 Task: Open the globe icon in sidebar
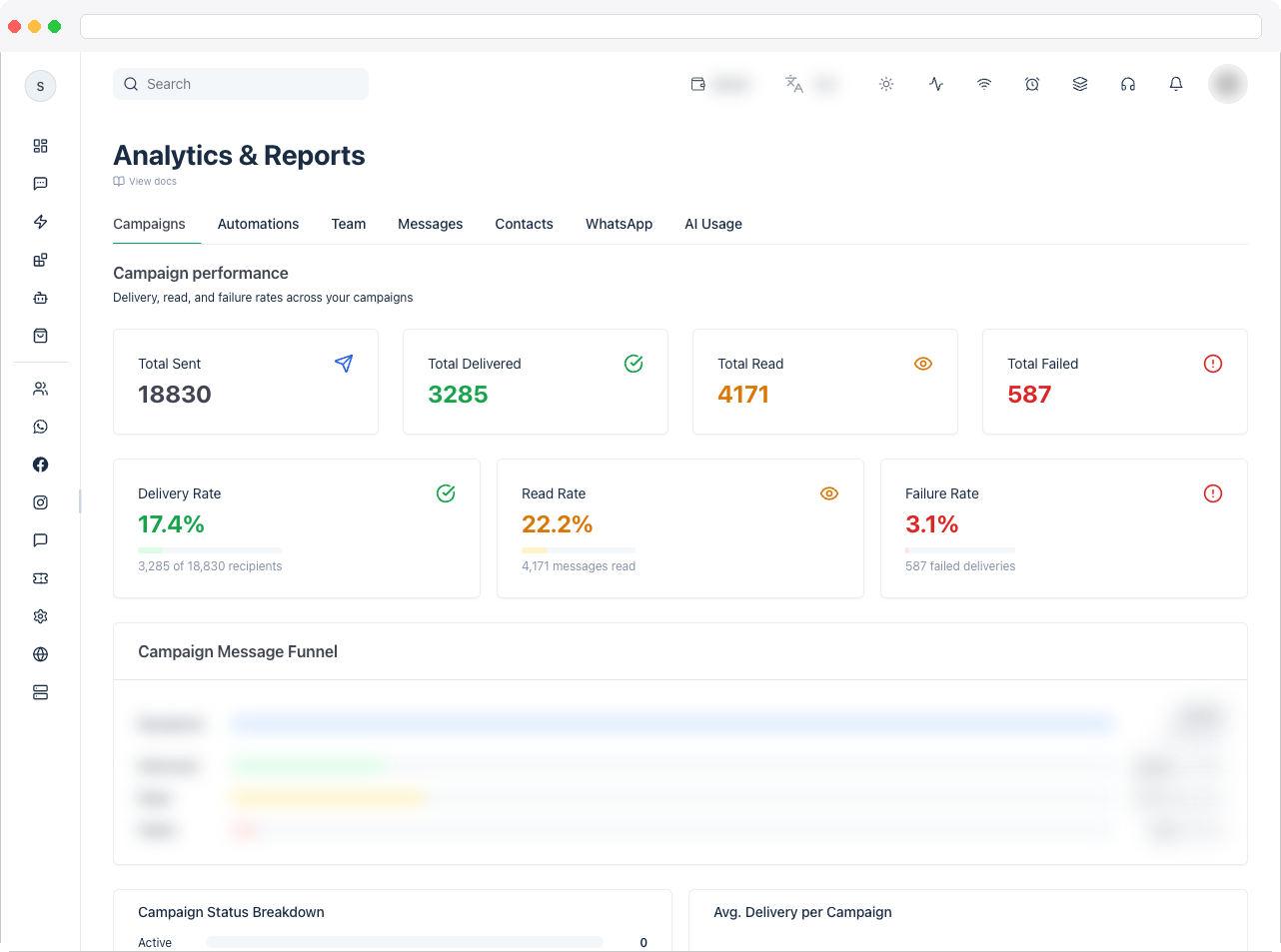coord(40,654)
